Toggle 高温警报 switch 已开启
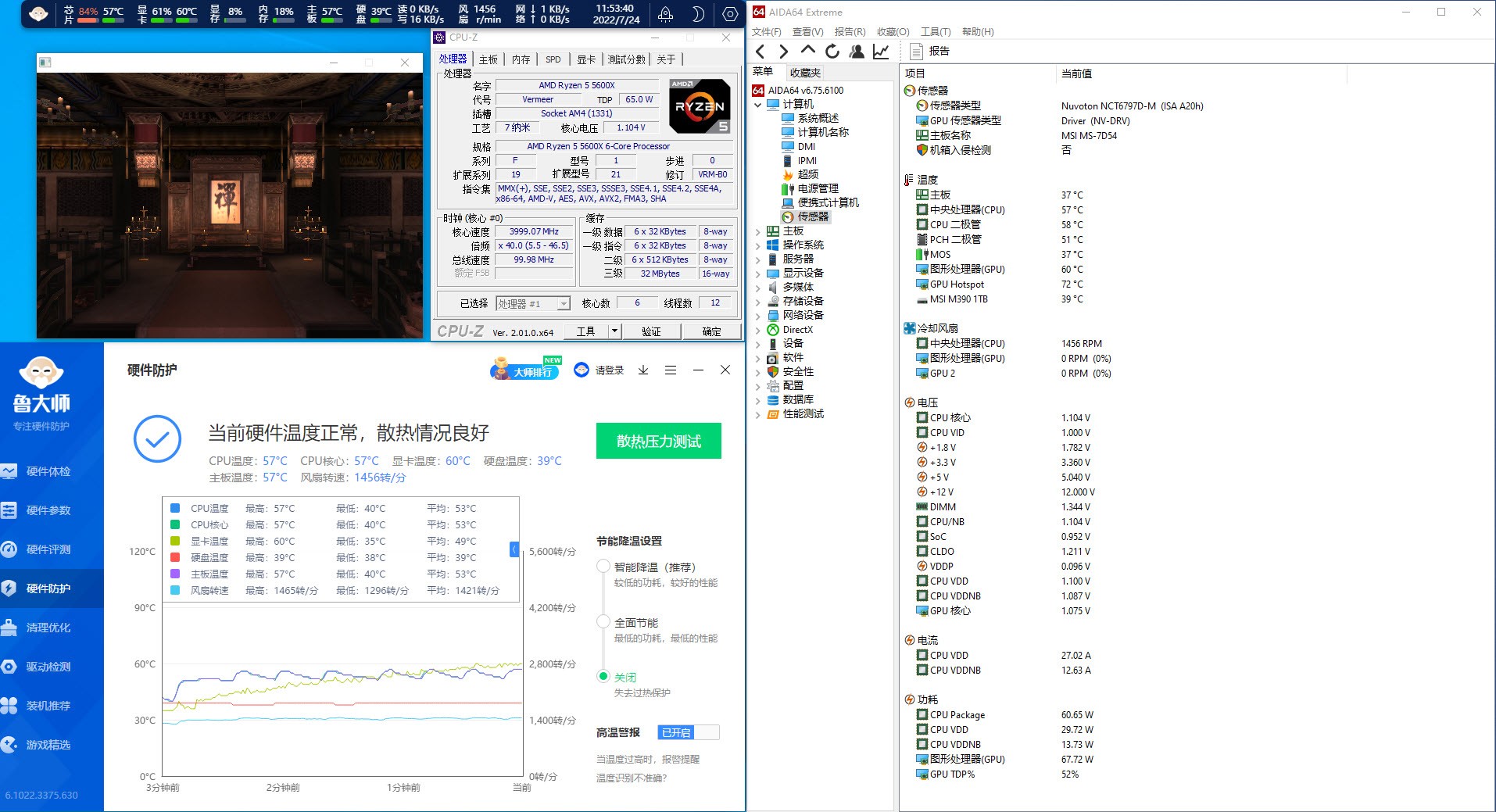This screenshot has width=1496, height=812. point(689,732)
